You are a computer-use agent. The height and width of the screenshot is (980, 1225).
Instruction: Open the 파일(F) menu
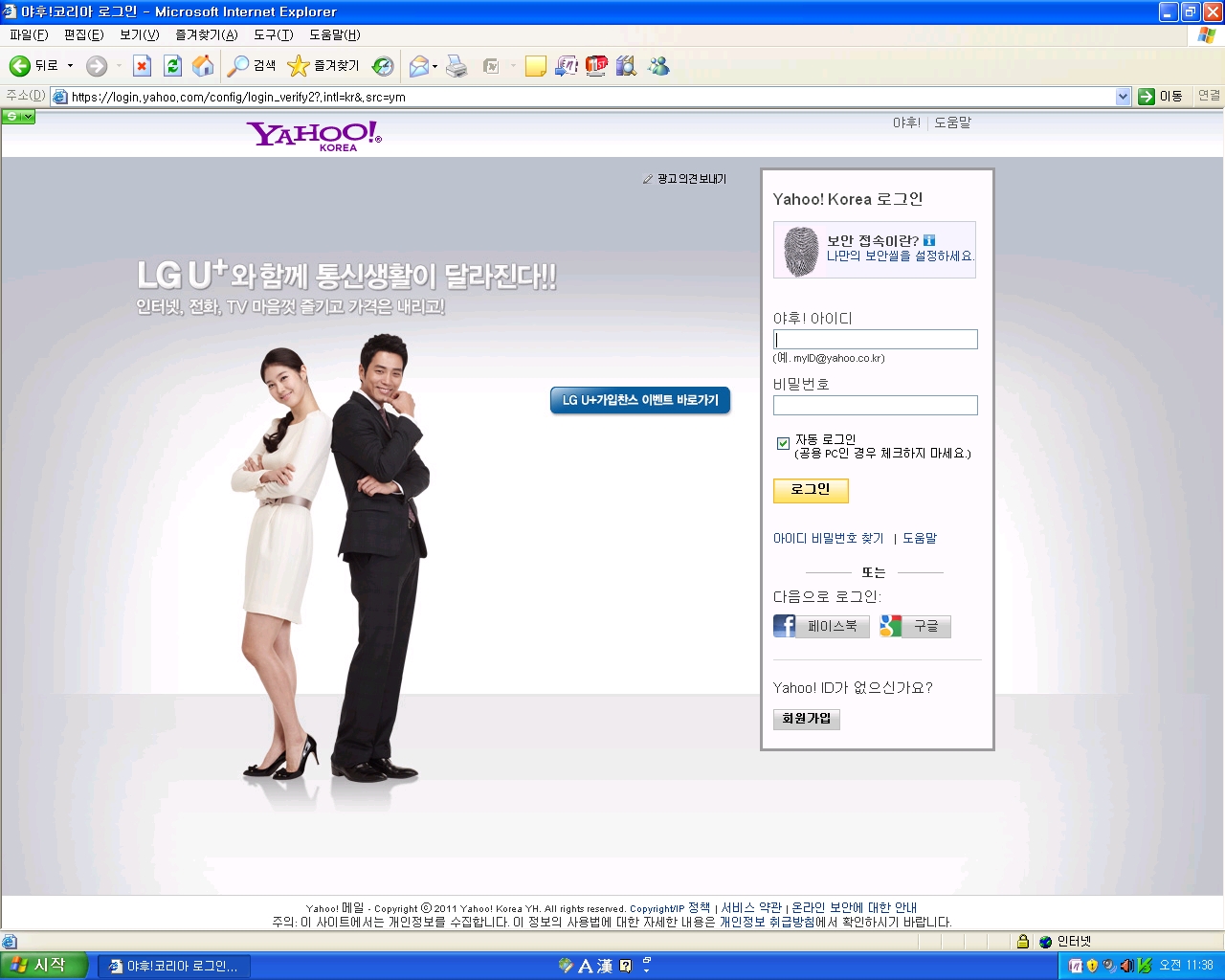(29, 34)
